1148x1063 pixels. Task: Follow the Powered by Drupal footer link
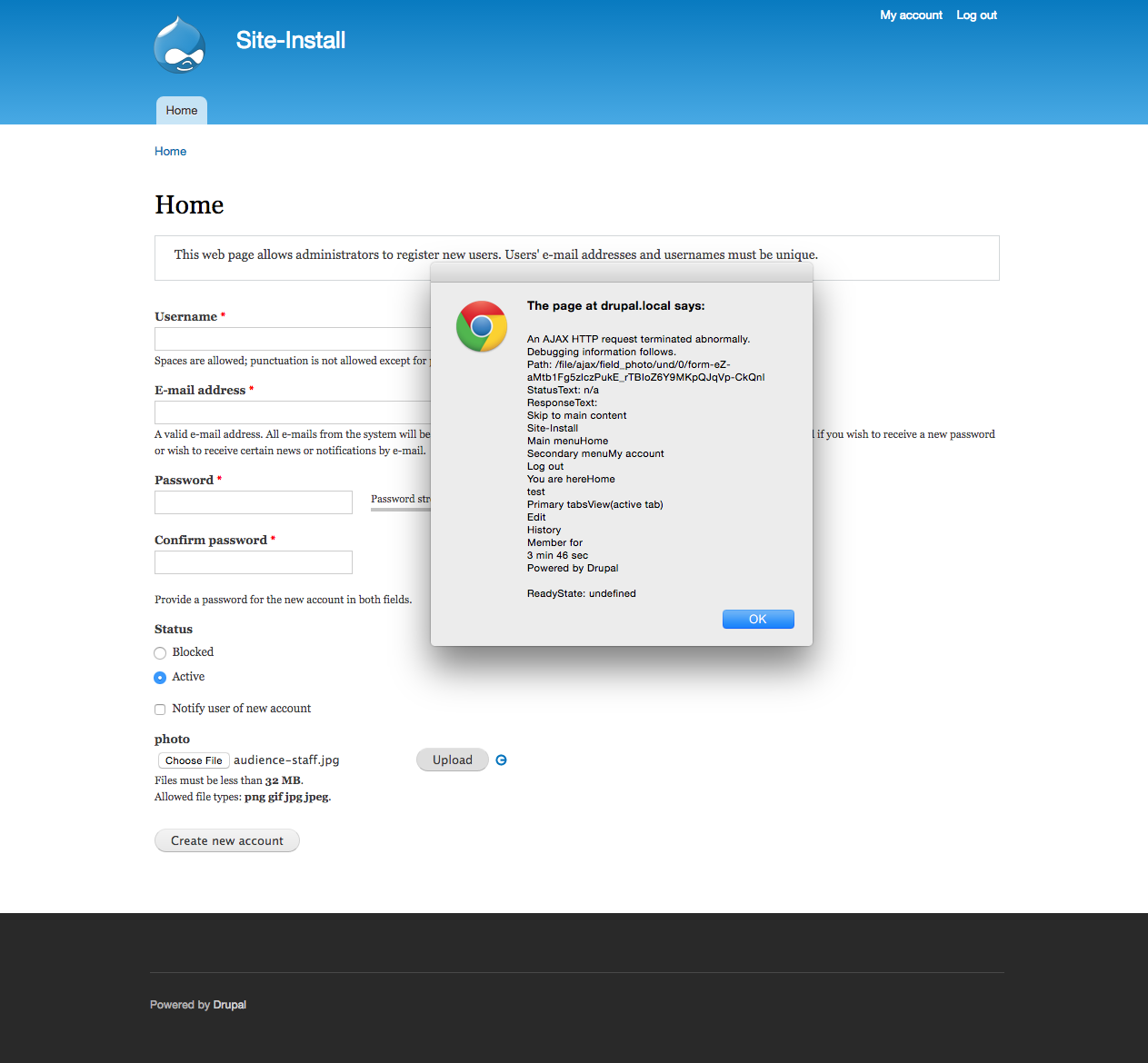pos(229,1004)
